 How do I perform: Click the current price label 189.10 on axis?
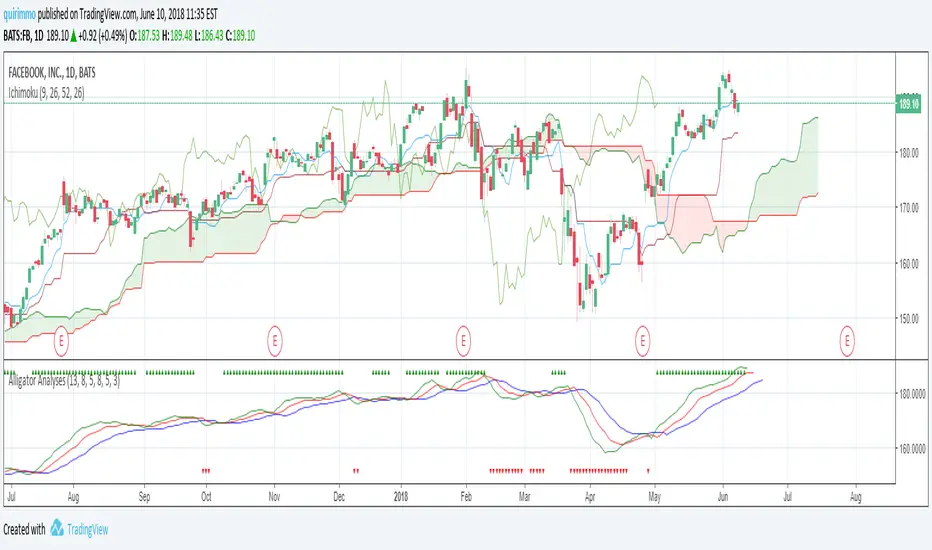pos(908,103)
